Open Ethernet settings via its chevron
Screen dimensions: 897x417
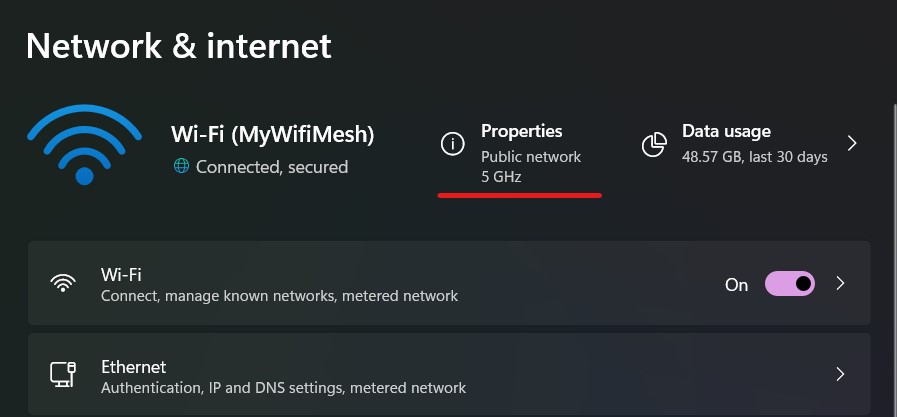point(840,374)
